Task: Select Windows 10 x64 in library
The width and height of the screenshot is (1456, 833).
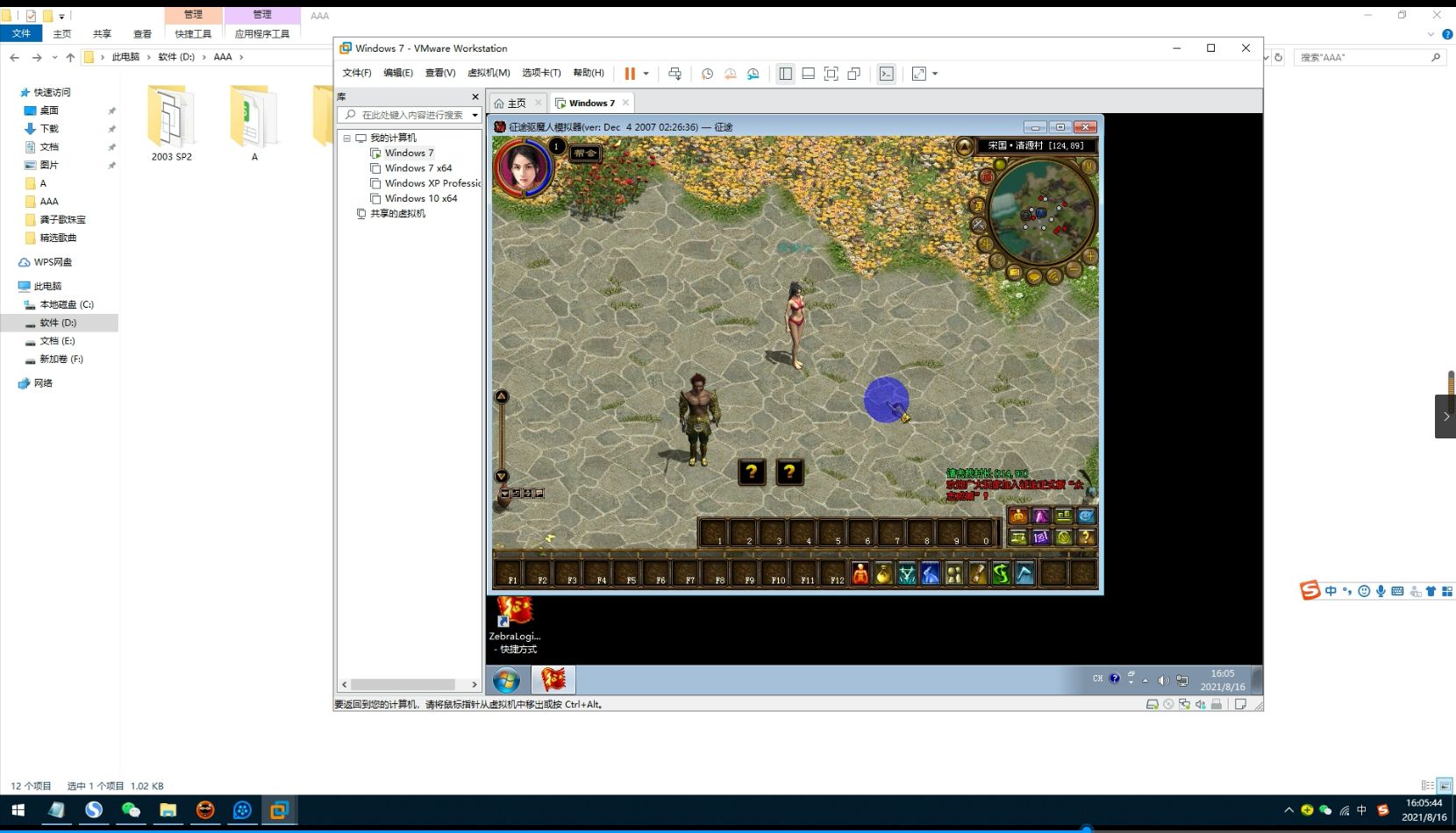Action: (421, 198)
